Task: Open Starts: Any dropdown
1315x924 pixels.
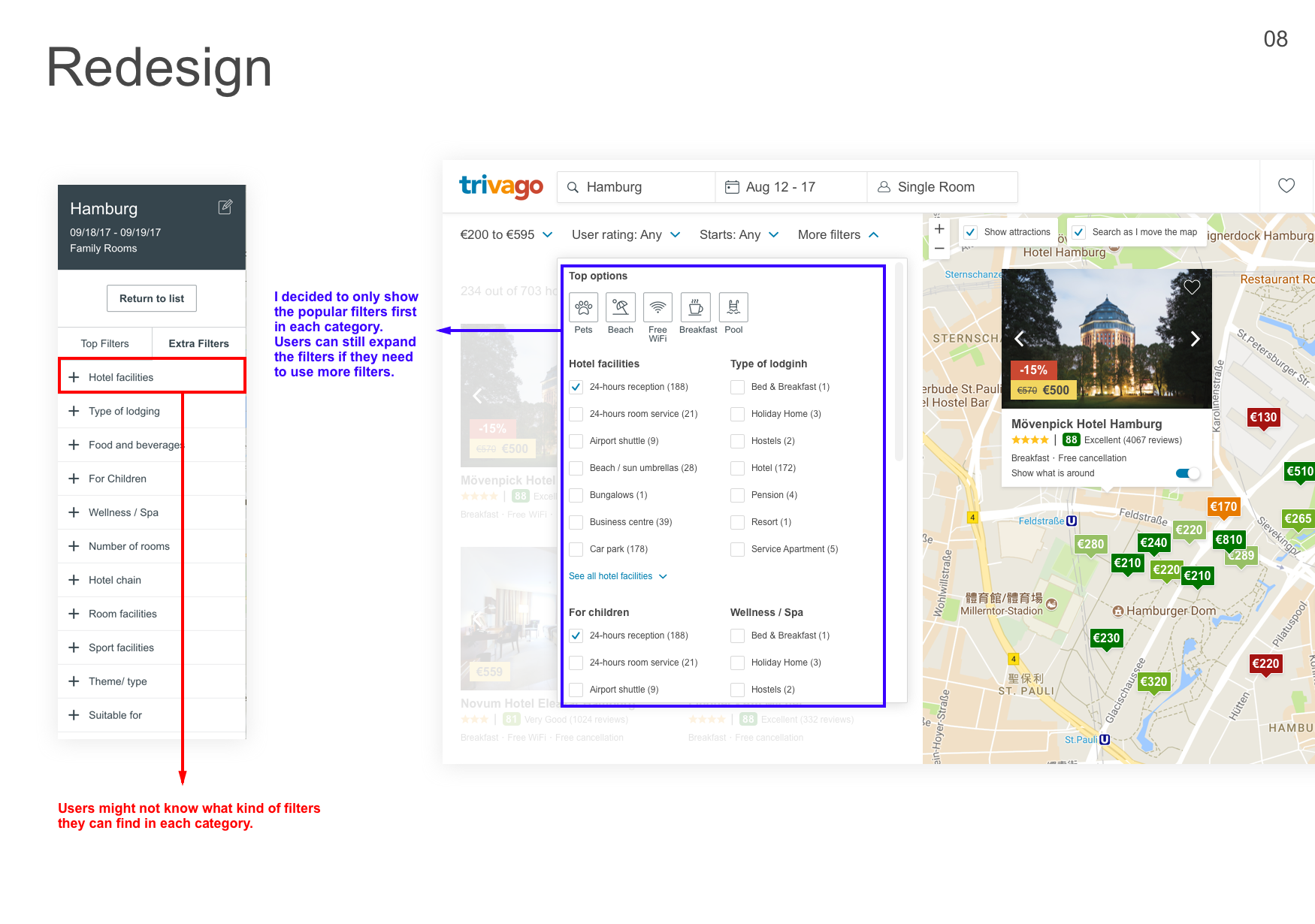Action: coord(739,234)
